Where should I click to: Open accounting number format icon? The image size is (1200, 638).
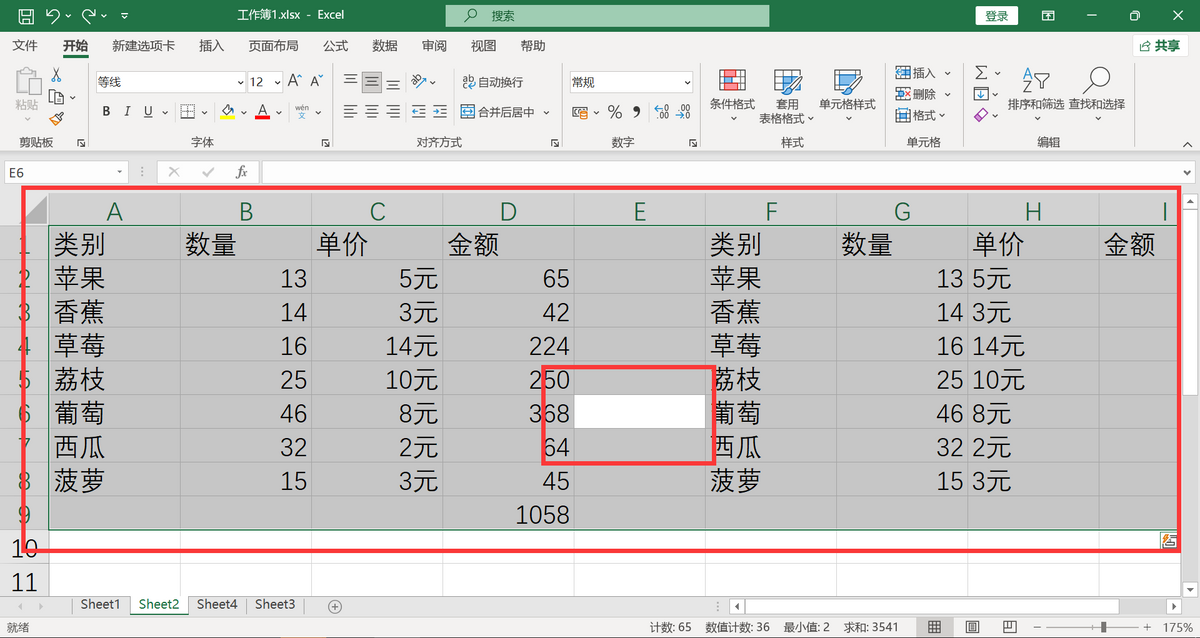point(580,112)
